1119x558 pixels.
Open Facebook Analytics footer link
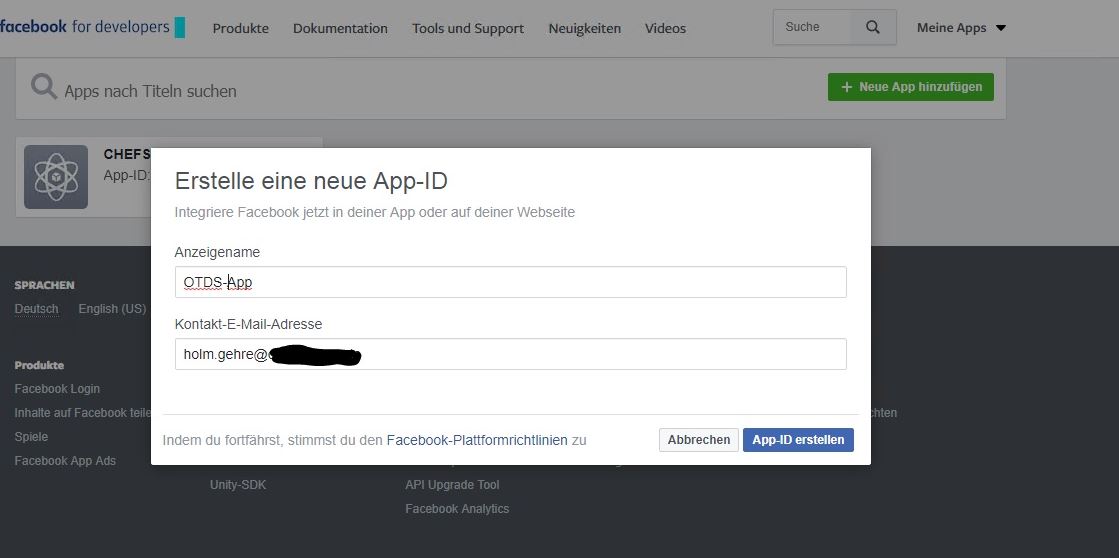pos(457,509)
